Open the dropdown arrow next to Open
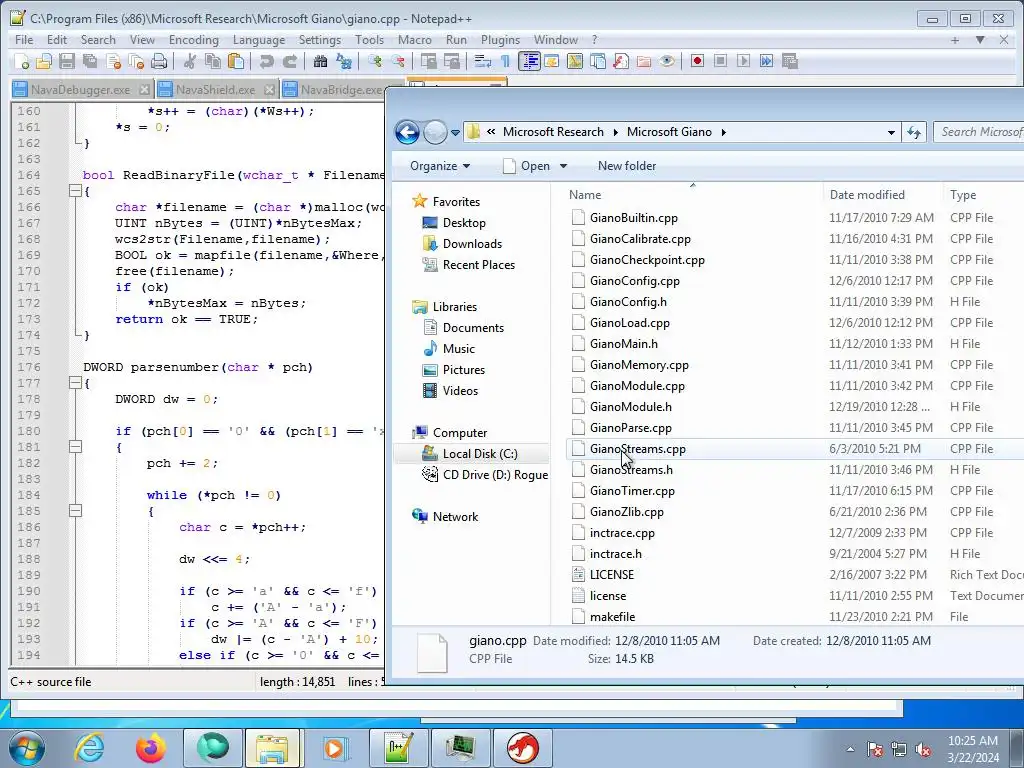The height and width of the screenshot is (768, 1024). 564,166
